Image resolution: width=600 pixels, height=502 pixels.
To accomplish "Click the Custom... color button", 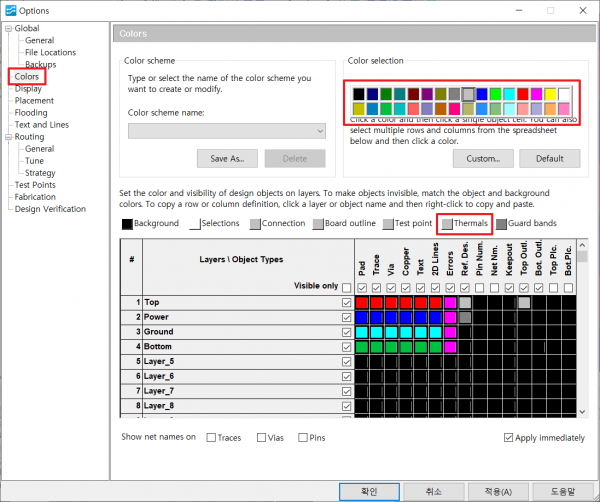I will 483,159.
